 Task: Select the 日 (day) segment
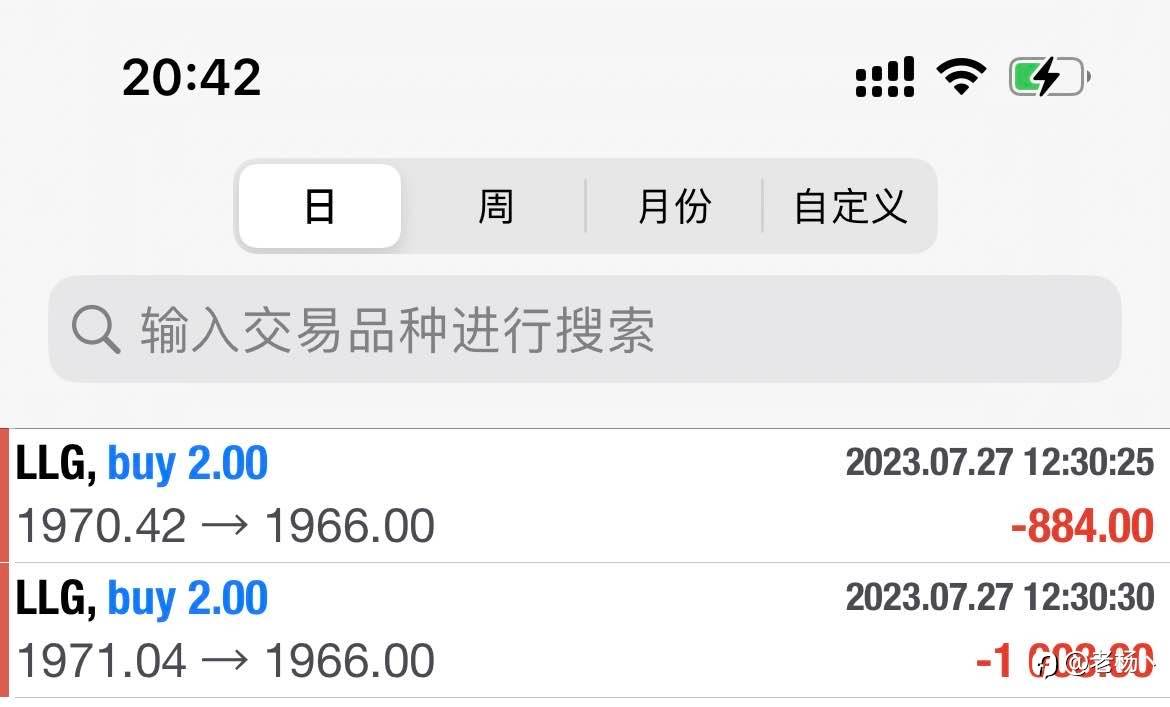click(x=319, y=206)
